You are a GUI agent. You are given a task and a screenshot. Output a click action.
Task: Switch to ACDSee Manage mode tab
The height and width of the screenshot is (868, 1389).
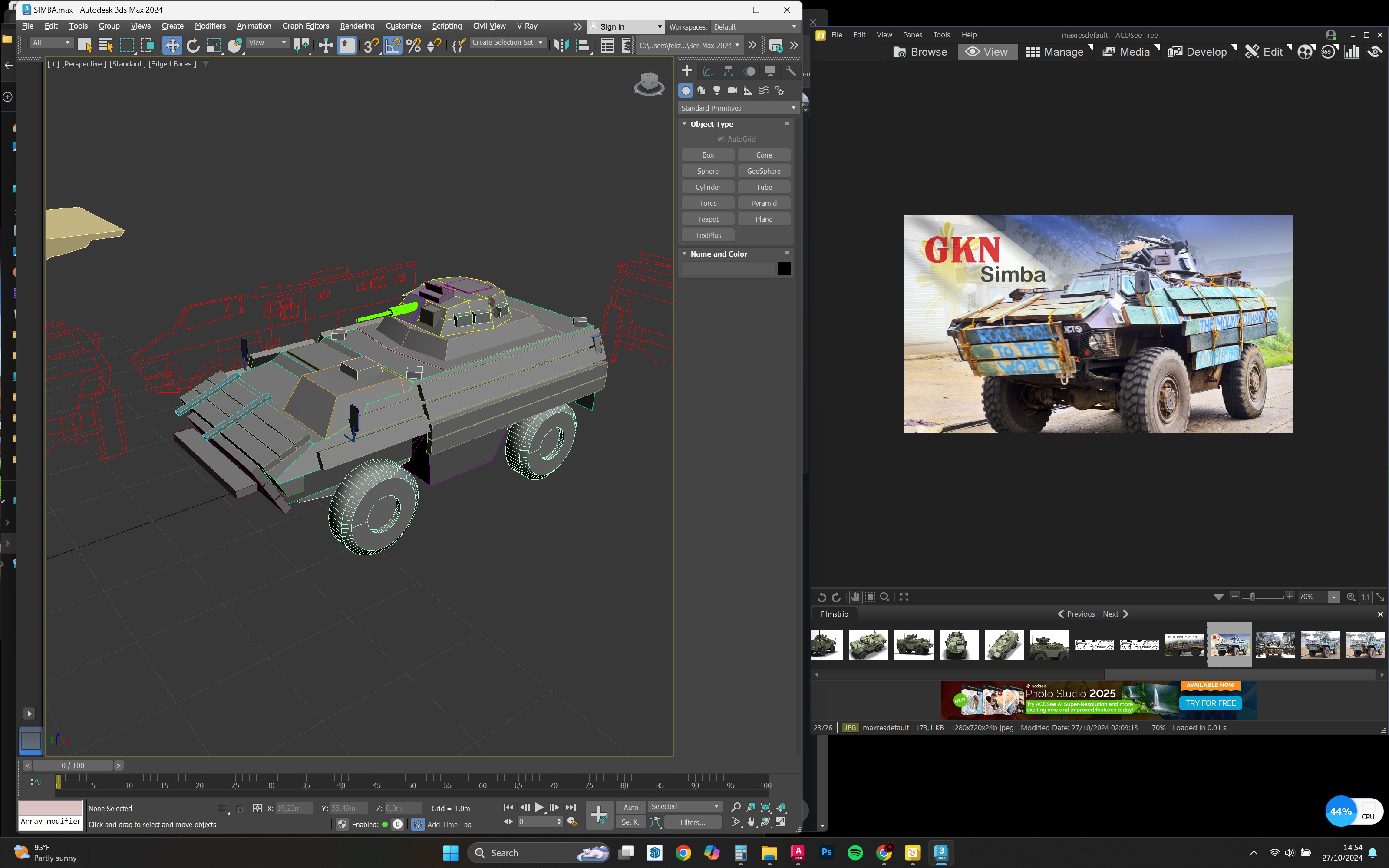click(1055, 52)
